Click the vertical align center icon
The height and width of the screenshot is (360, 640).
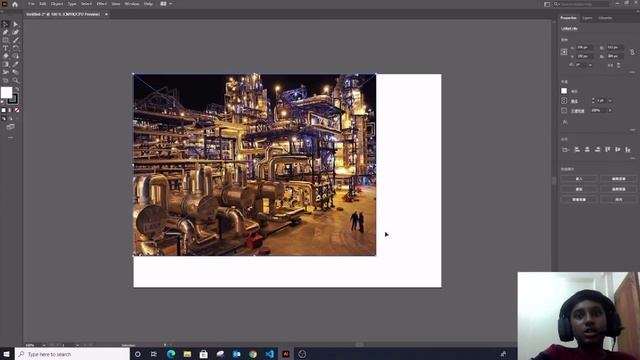618,149
